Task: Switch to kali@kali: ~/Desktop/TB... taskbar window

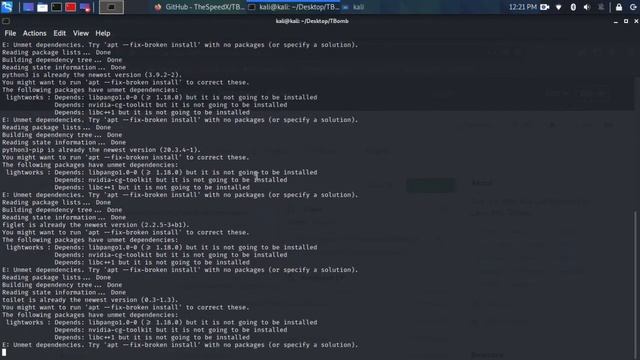Action: coord(293,7)
